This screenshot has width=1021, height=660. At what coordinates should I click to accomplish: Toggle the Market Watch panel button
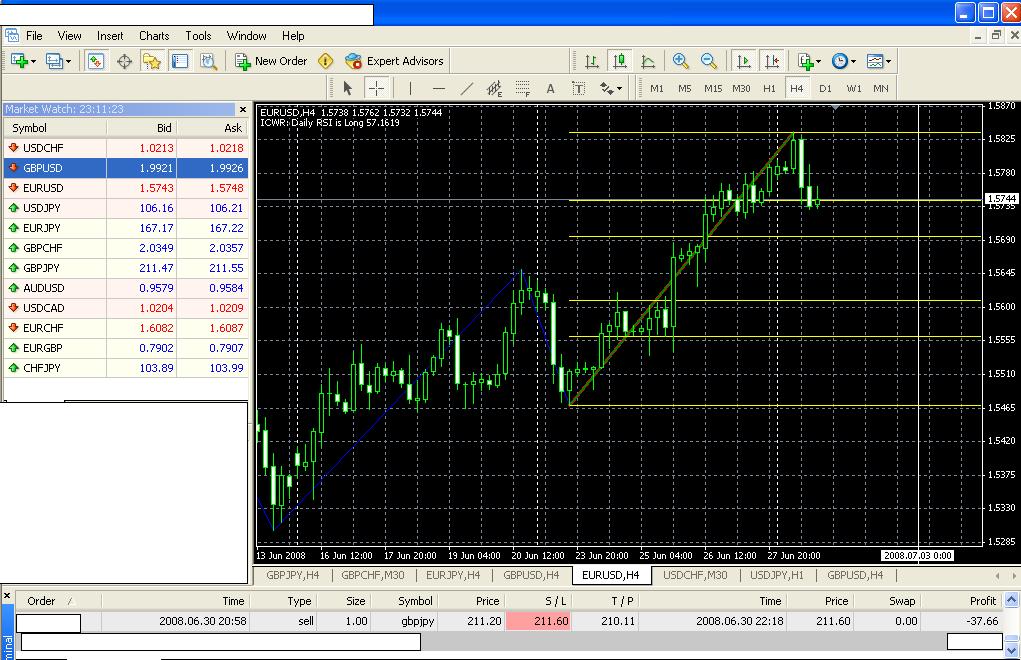click(96, 61)
